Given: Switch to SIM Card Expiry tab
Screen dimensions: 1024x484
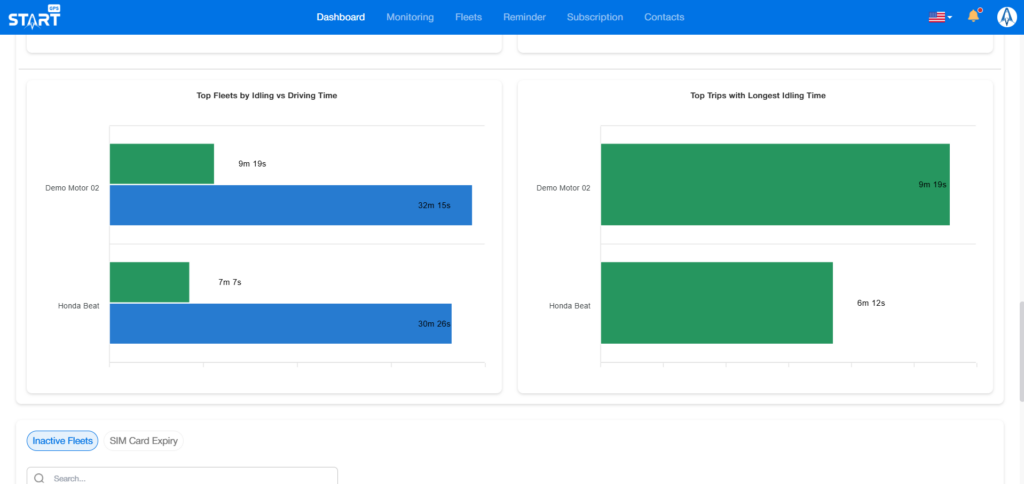Looking at the screenshot, I should [x=144, y=440].
